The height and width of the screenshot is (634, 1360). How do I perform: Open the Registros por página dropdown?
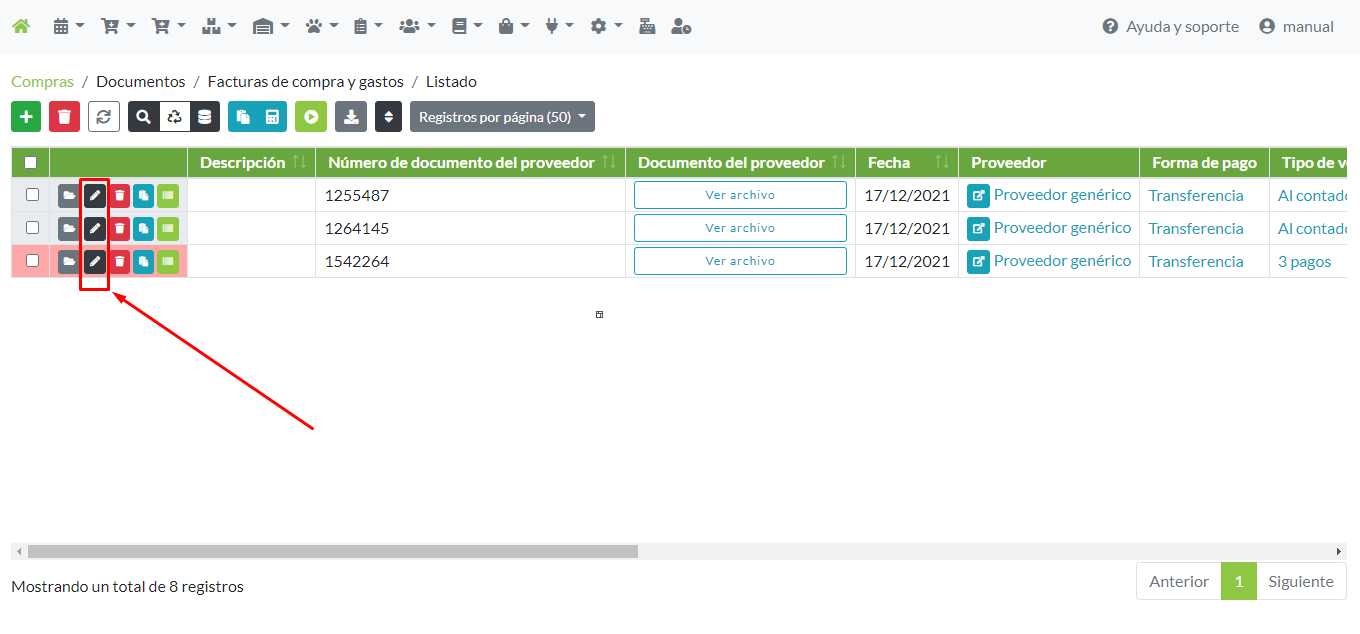click(x=502, y=117)
